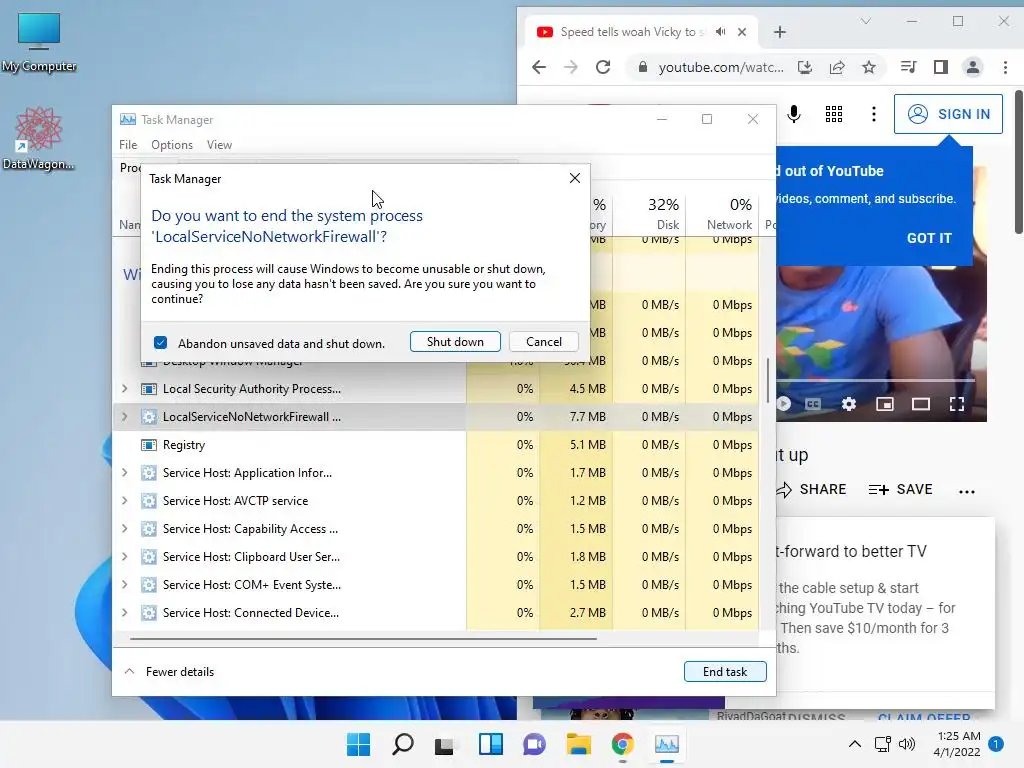This screenshot has height=768, width=1024.
Task: Click SIGN IN on YouTube
Action: [x=948, y=114]
